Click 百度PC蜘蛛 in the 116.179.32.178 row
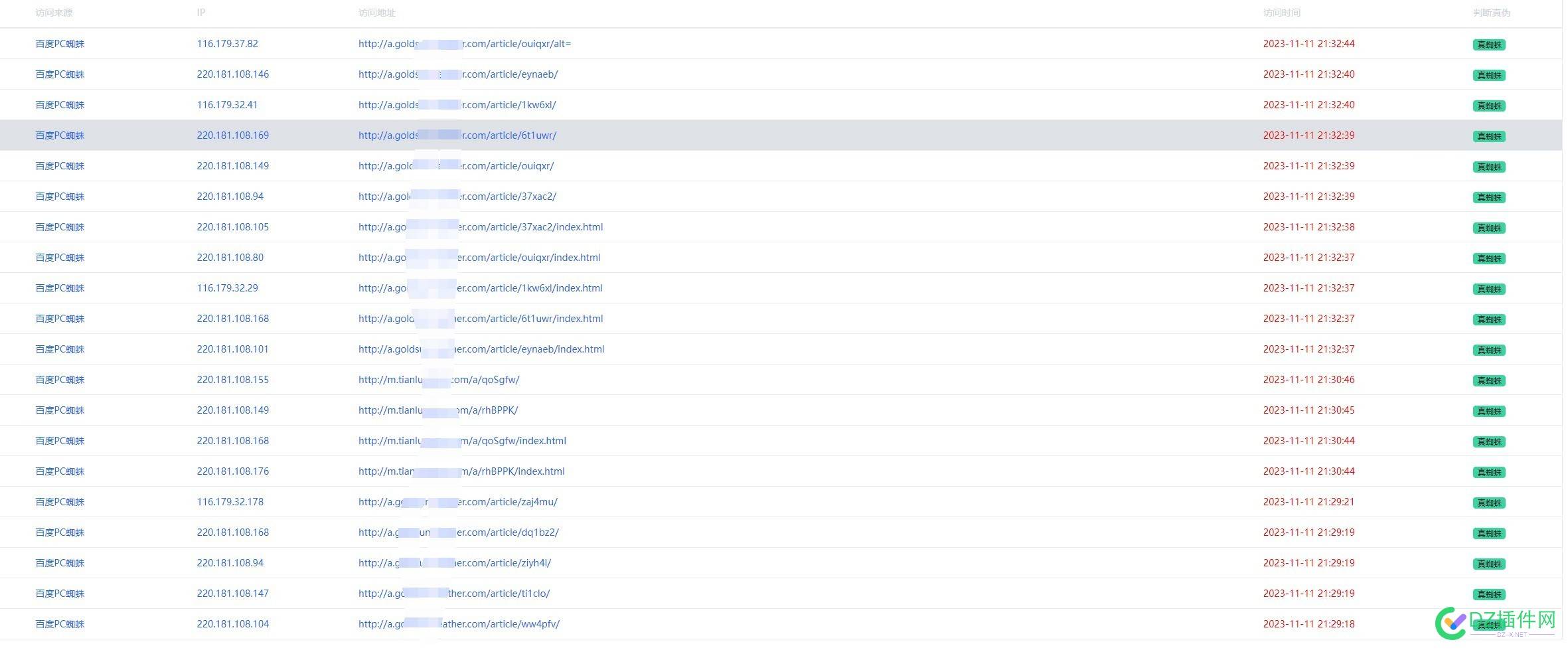The image size is (1568, 650). pyautogui.click(x=60, y=502)
